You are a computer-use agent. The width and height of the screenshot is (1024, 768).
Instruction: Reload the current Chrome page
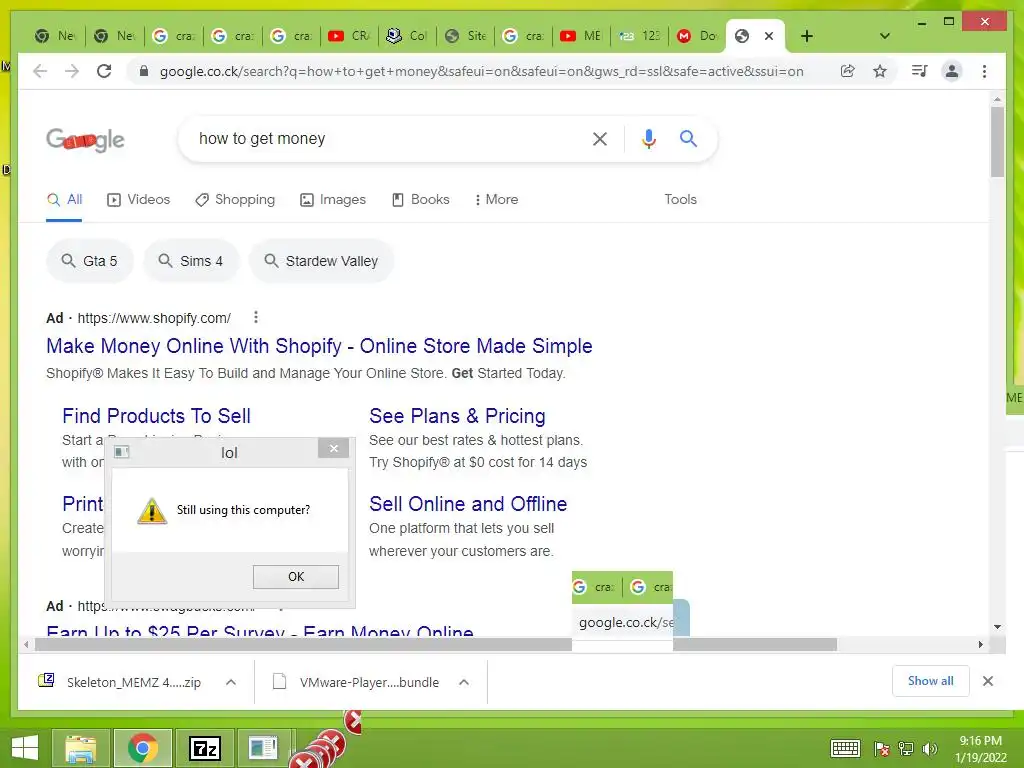(104, 71)
